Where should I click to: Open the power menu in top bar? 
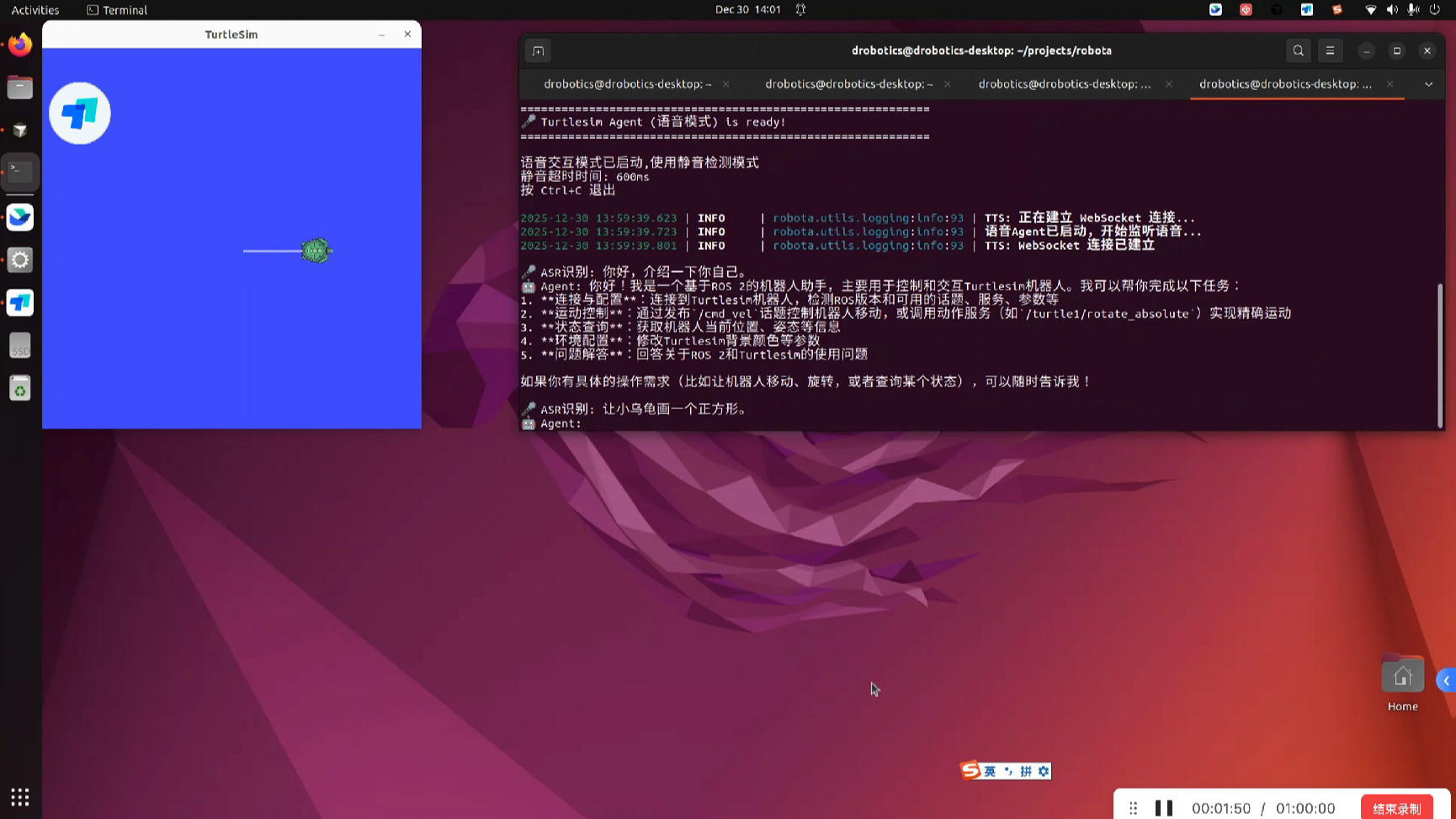click(1435, 9)
